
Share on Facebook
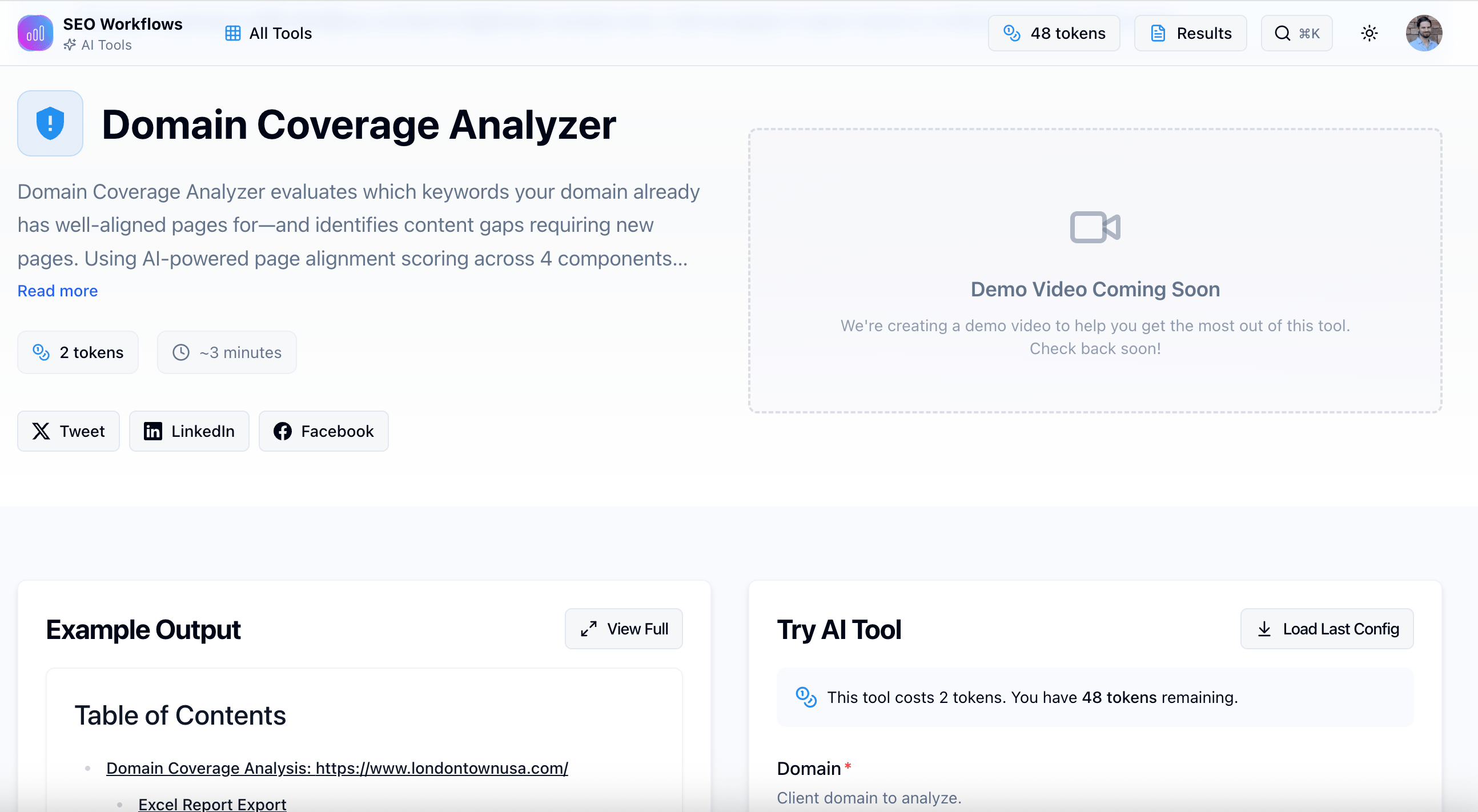coord(324,431)
